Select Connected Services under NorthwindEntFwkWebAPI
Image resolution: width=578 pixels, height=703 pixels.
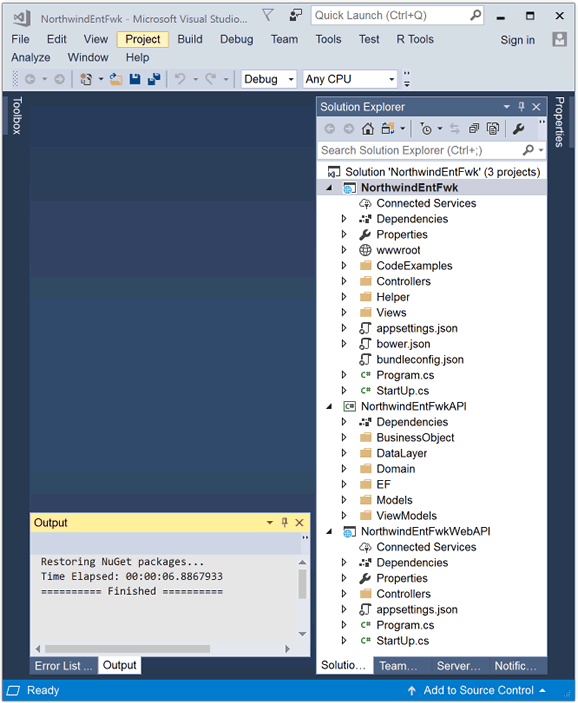coord(426,547)
